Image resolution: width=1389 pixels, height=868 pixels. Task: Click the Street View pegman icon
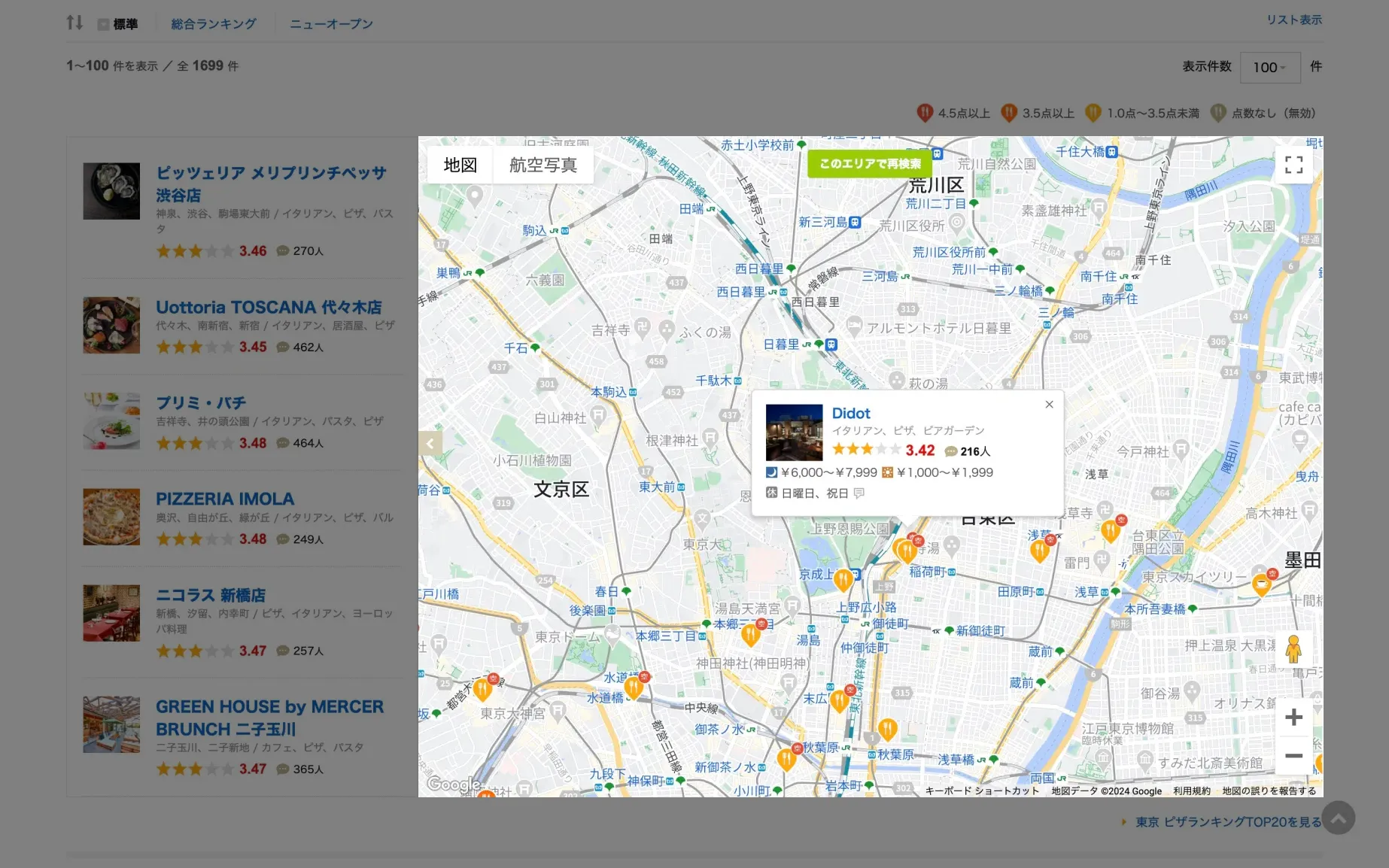tap(1293, 648)
